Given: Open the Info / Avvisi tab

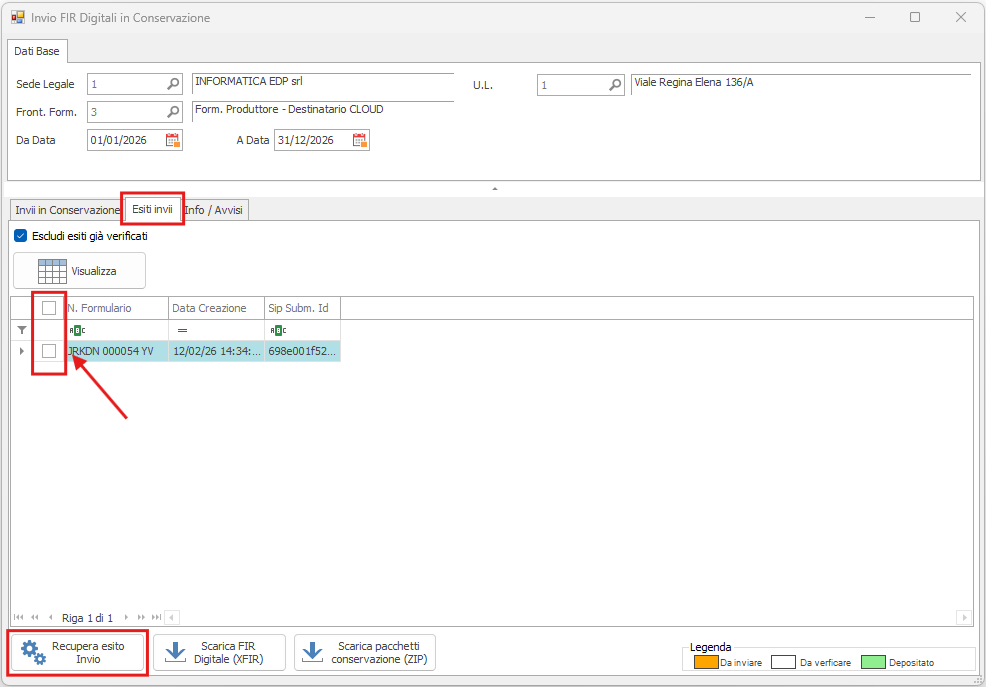Looking at the screenshot, I should click(x=215, y=210).
